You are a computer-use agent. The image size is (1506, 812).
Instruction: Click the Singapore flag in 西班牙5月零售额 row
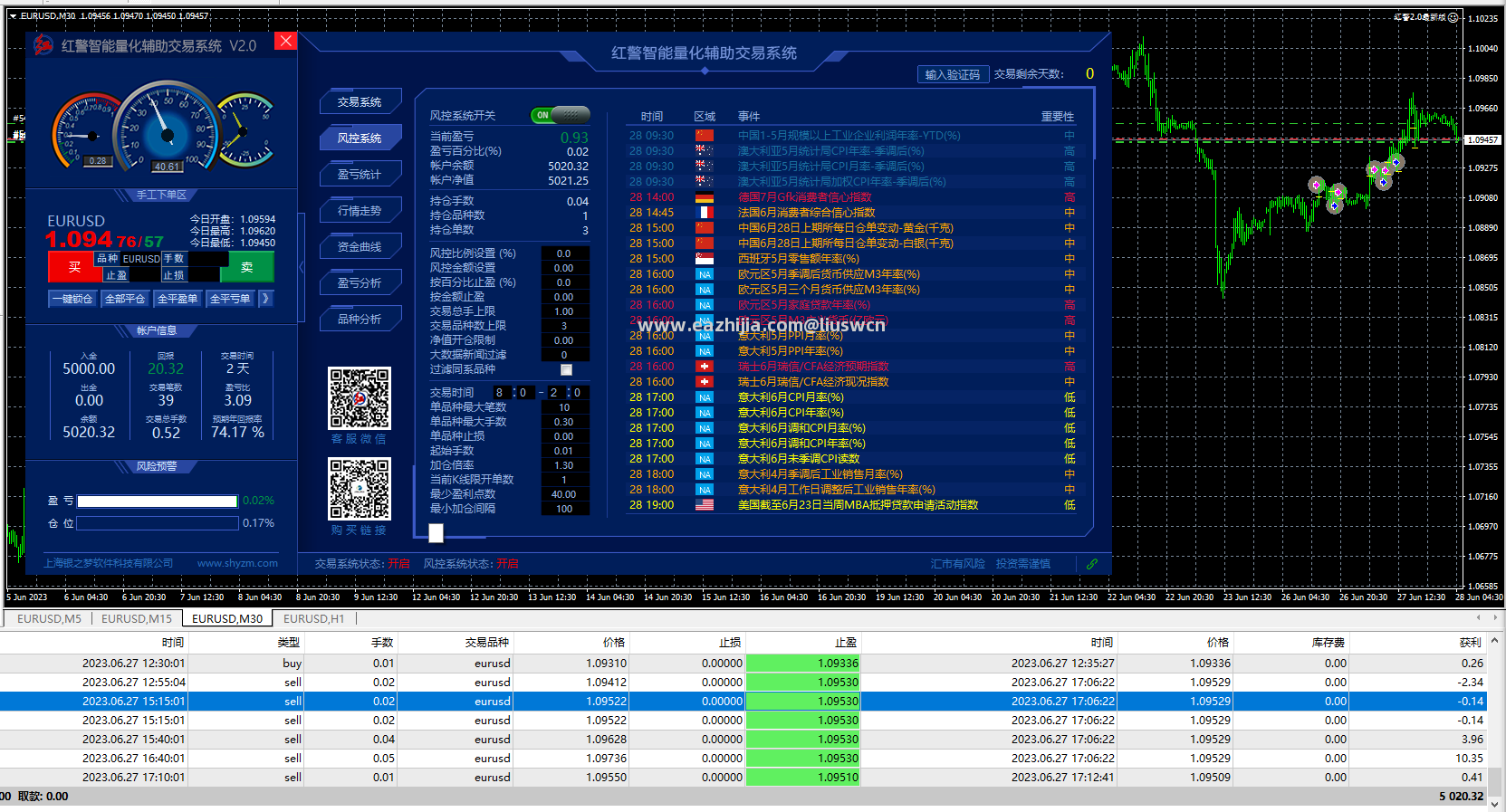(704, 259)
